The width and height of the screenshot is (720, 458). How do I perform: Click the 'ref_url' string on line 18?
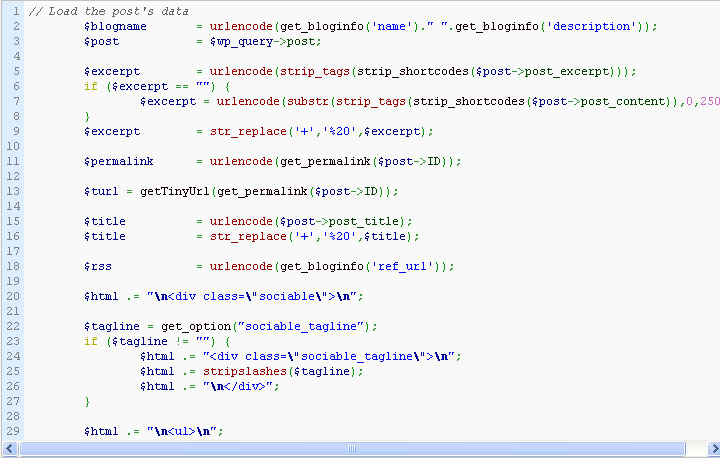coord(402,266)
